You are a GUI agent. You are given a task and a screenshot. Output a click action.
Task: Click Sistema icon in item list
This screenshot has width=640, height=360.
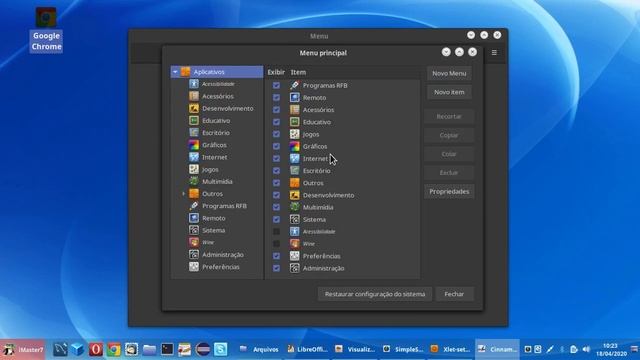pos(295,220)
